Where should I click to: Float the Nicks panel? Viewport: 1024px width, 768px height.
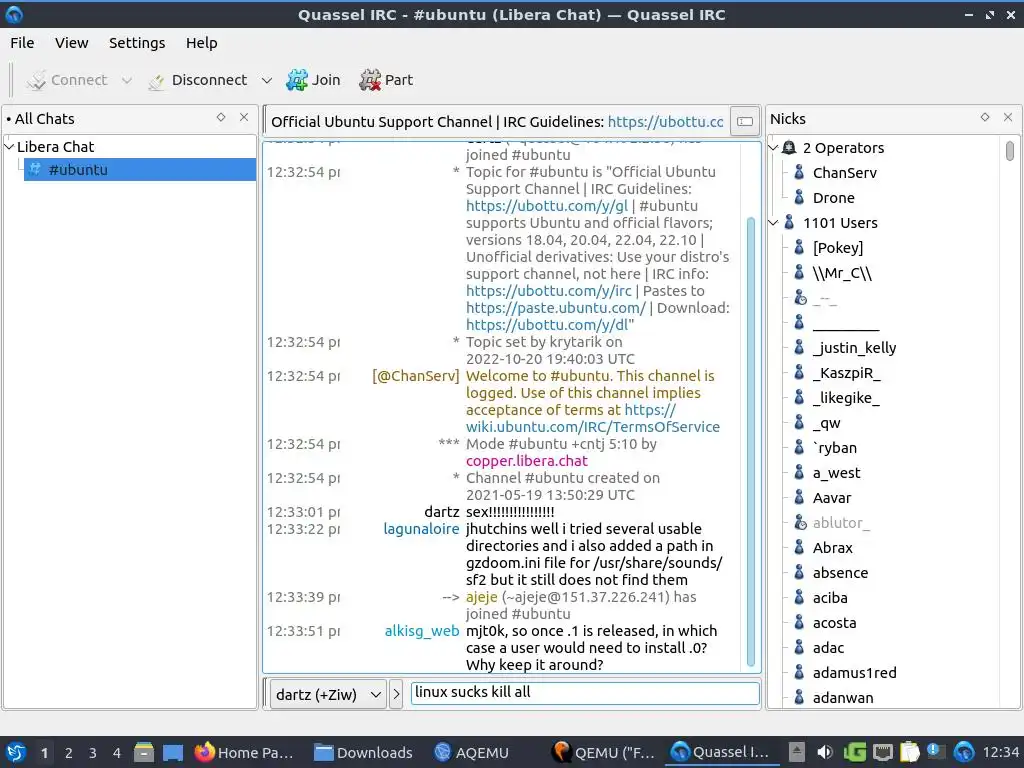click(985, 117)
